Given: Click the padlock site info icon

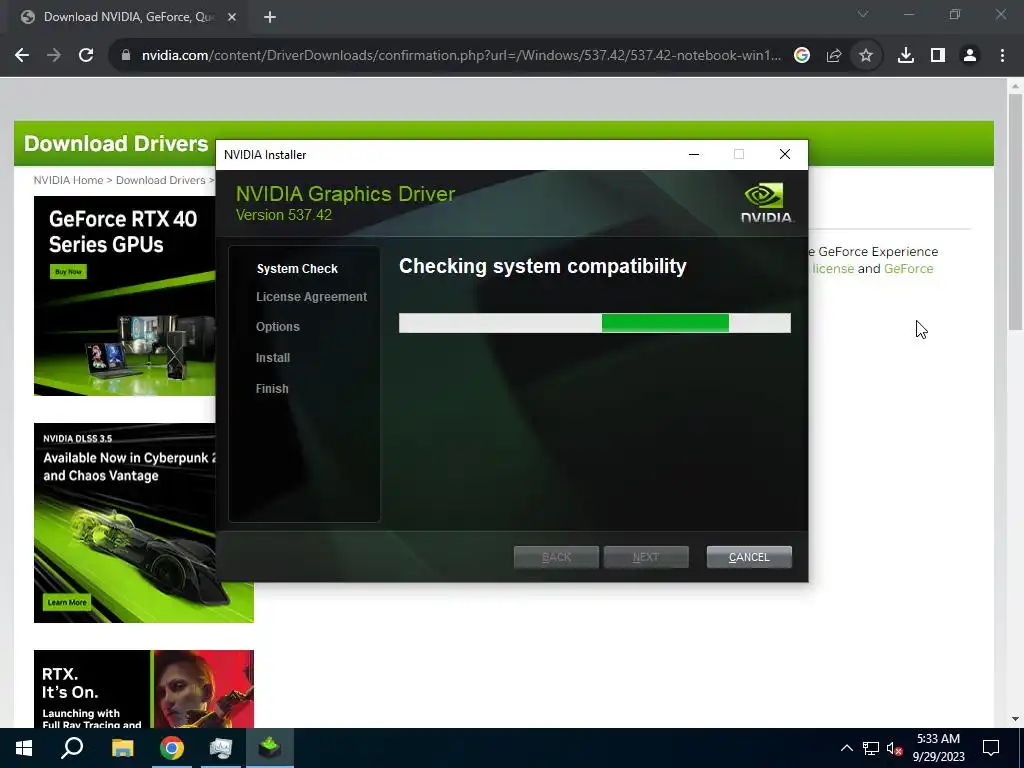Looking at the screenshot, I should (126, 56).
